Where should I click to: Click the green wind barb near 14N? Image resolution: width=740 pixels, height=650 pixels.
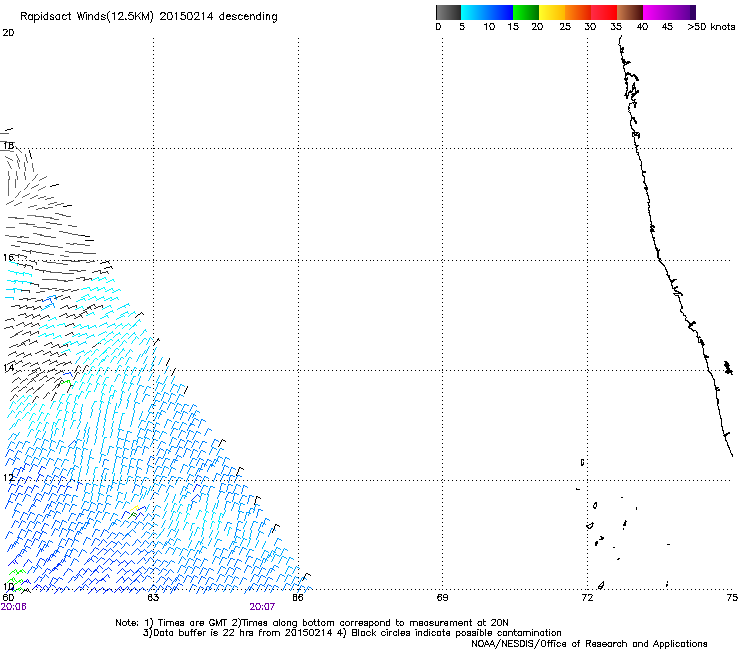pos(66,382)
